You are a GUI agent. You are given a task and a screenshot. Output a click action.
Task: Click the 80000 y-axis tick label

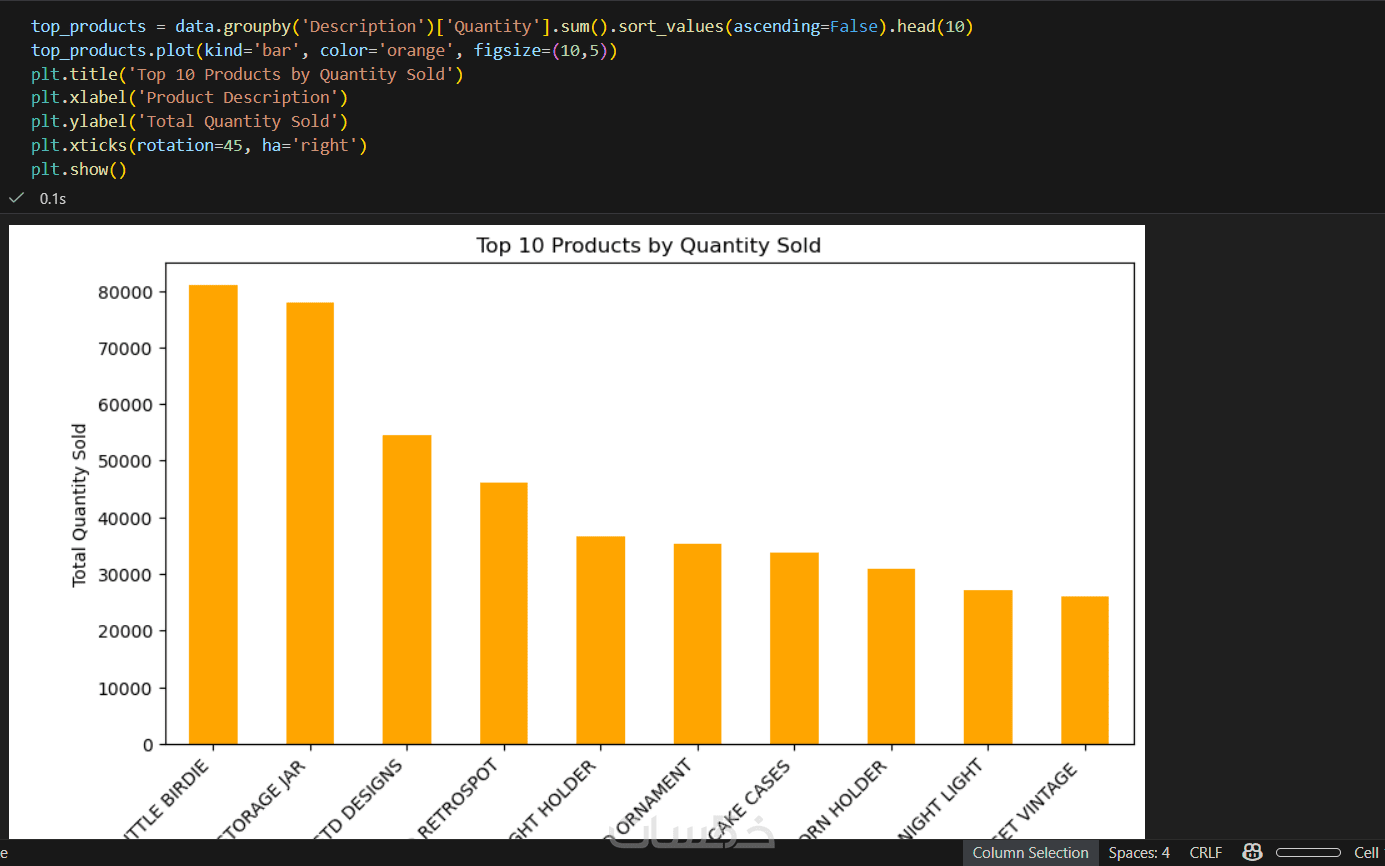(x=126, y=292)
